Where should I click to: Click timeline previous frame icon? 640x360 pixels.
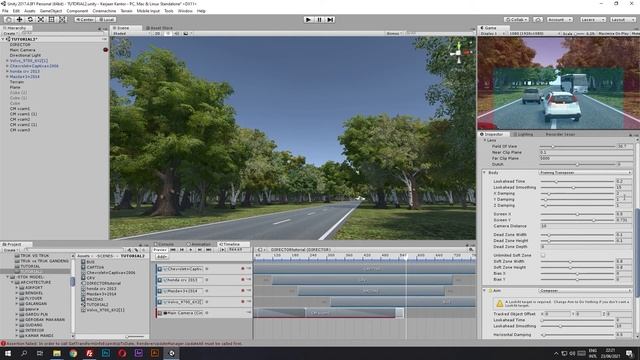(x=182, y=249)
